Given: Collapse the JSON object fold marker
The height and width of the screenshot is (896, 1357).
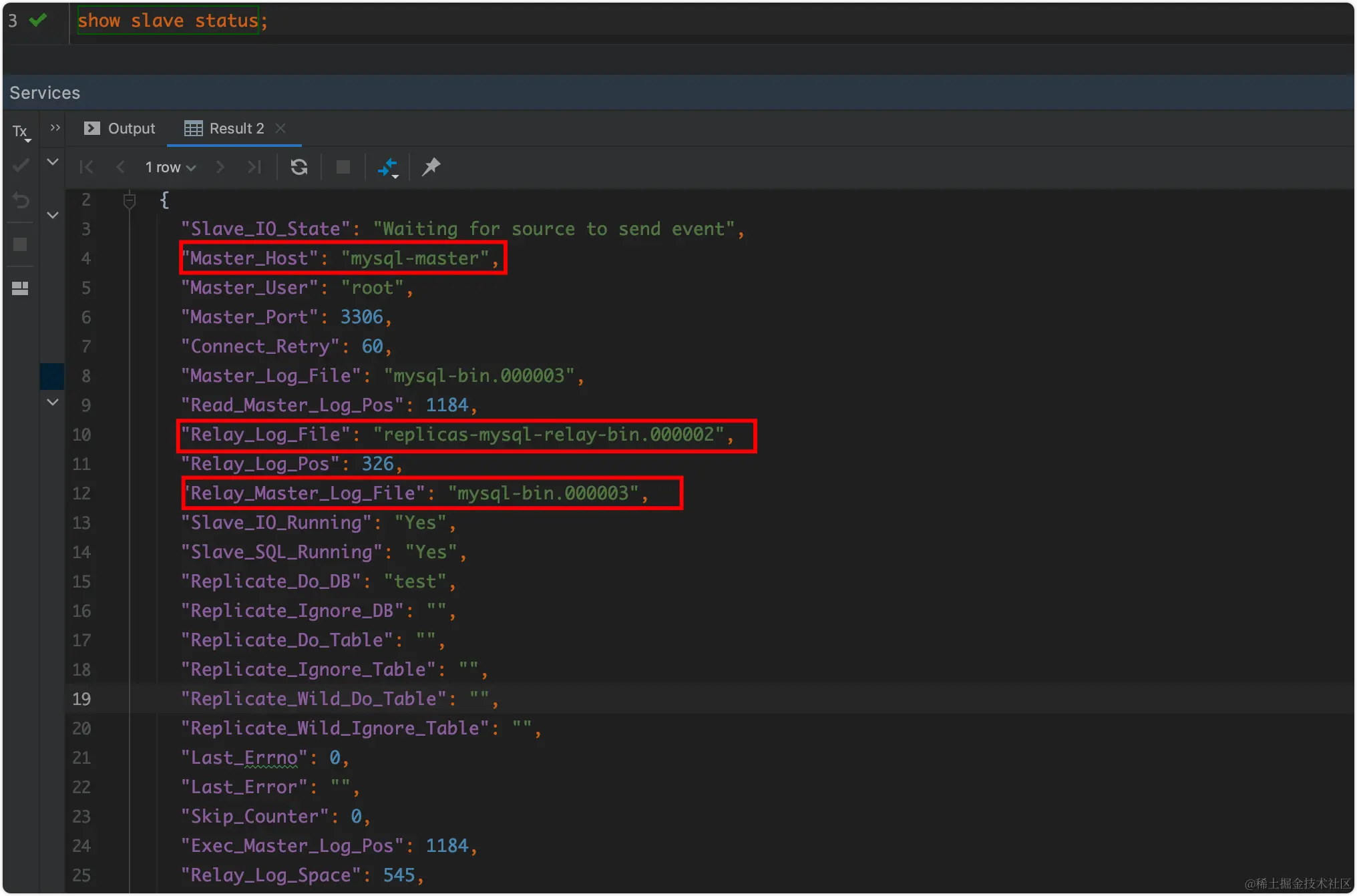Looking at the screenshot, I should (130, 200).
